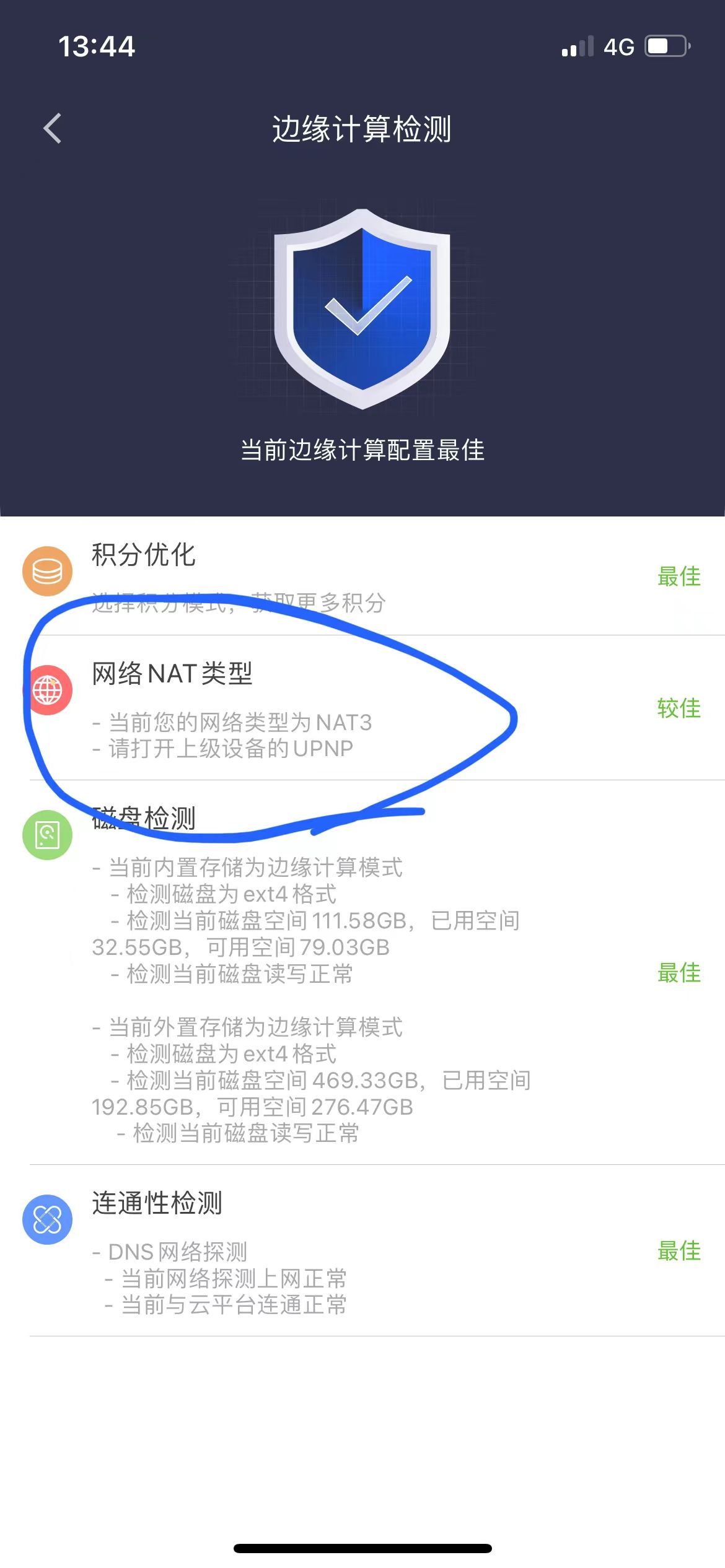This screenshot has width=725, height=1568.
Task: Tap the green disk detection icon
Action: click(47, 835)
